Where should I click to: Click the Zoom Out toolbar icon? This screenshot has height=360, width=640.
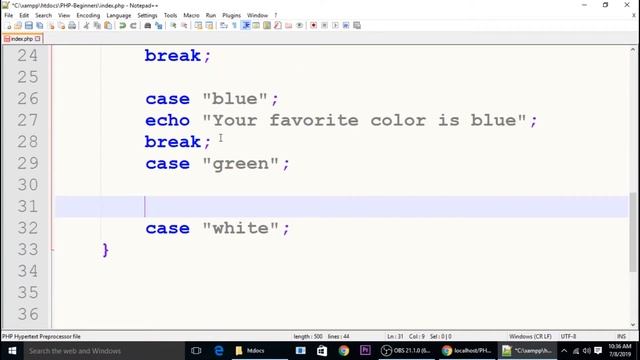tap(184, 26)
